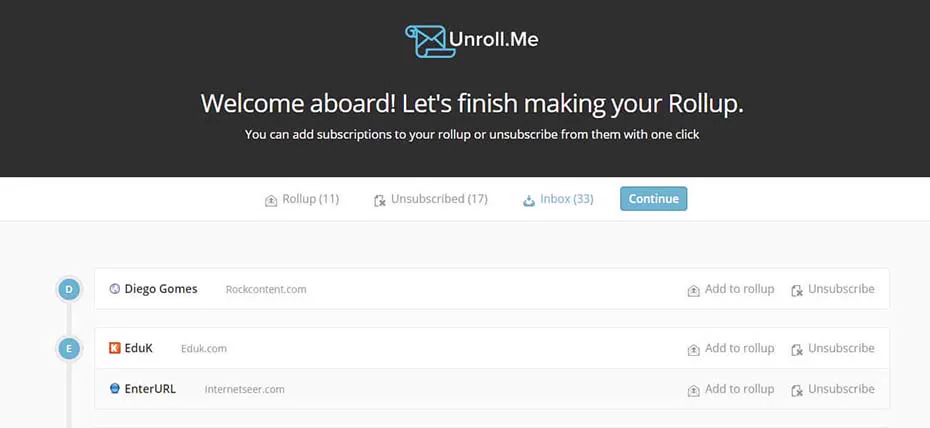930x428 pixels.
Task: Select the Inbox (33) tab
Action: tap(558, 199)
